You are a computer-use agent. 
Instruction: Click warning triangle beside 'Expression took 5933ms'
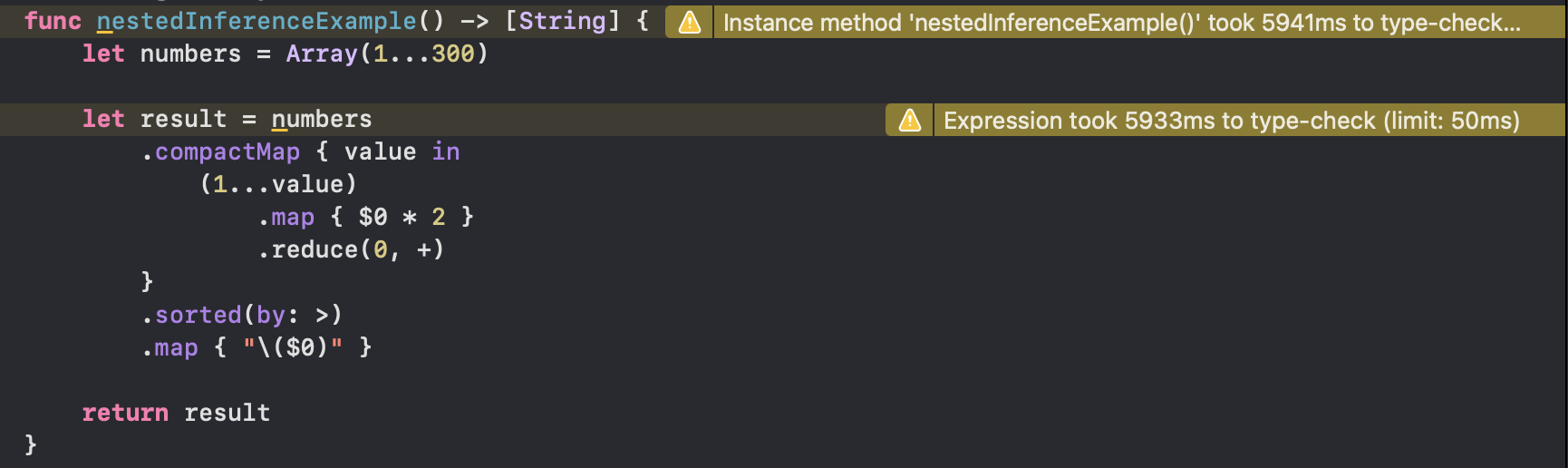pyautogui.click(x=910, y=121)
